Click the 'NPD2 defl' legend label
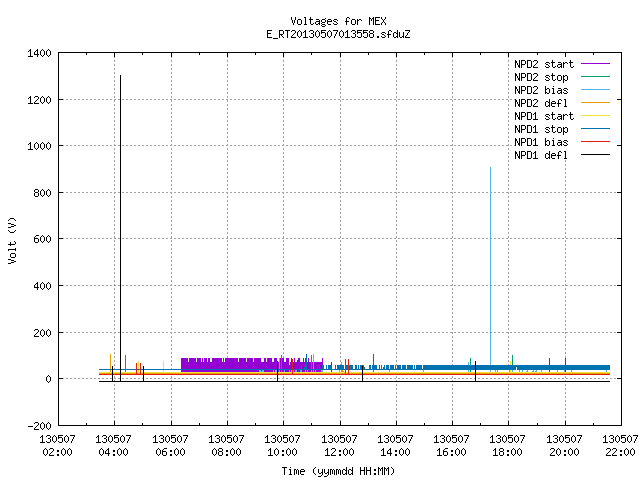Screen dimensions: 640x480 (x=541, y=103)
